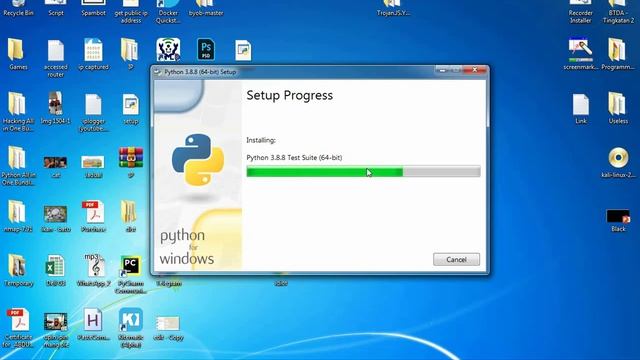Screen dimensions: 640x360
Task: Open the Games folder
Action: click(x=18, y=54)
